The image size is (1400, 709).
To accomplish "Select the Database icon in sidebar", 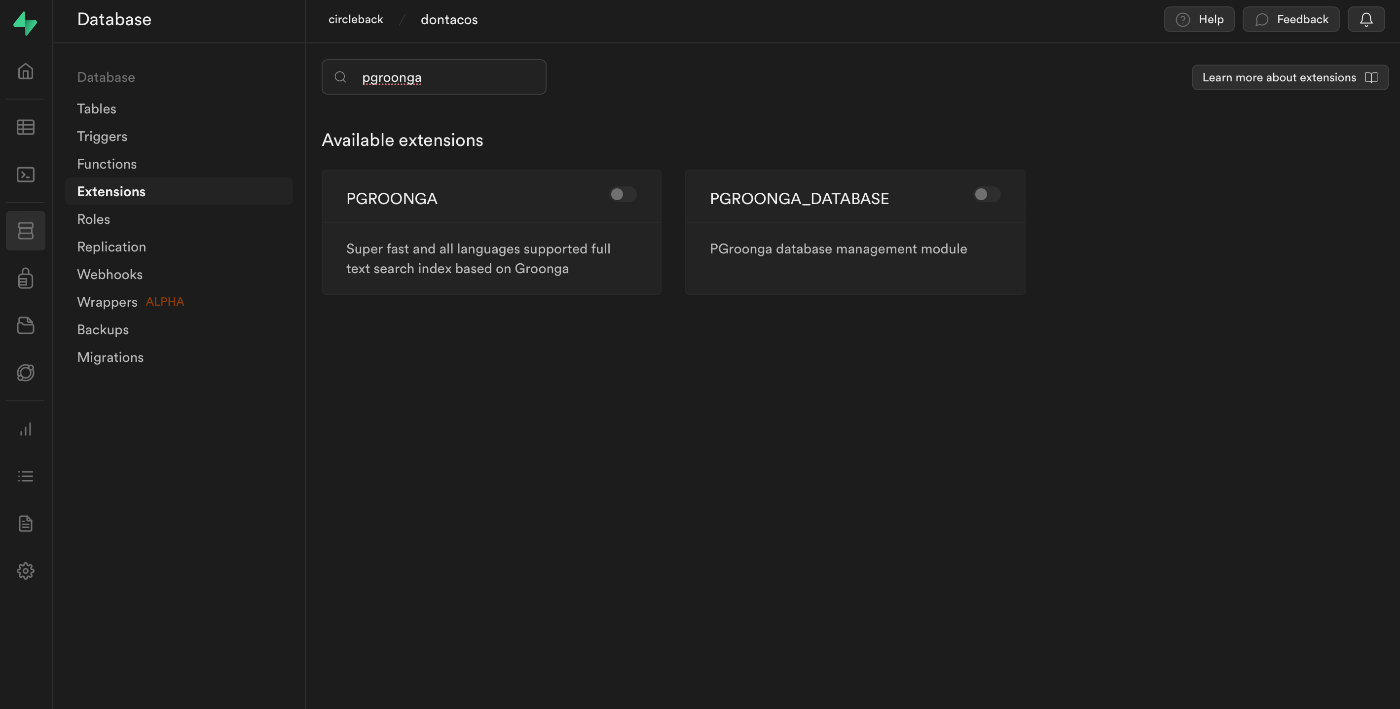I will pyautogui.click(x=26, y=231).
